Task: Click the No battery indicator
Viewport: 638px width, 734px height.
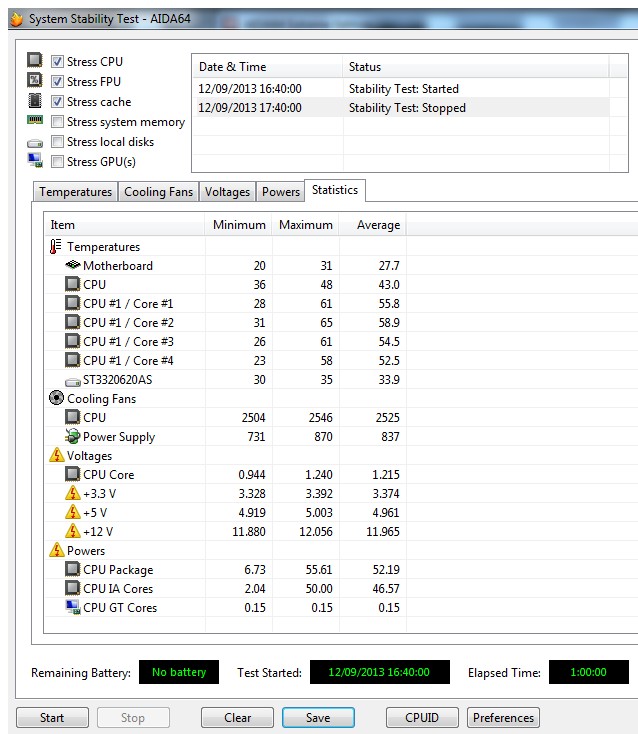Action: pyautogui.click(x=179, y=672)
